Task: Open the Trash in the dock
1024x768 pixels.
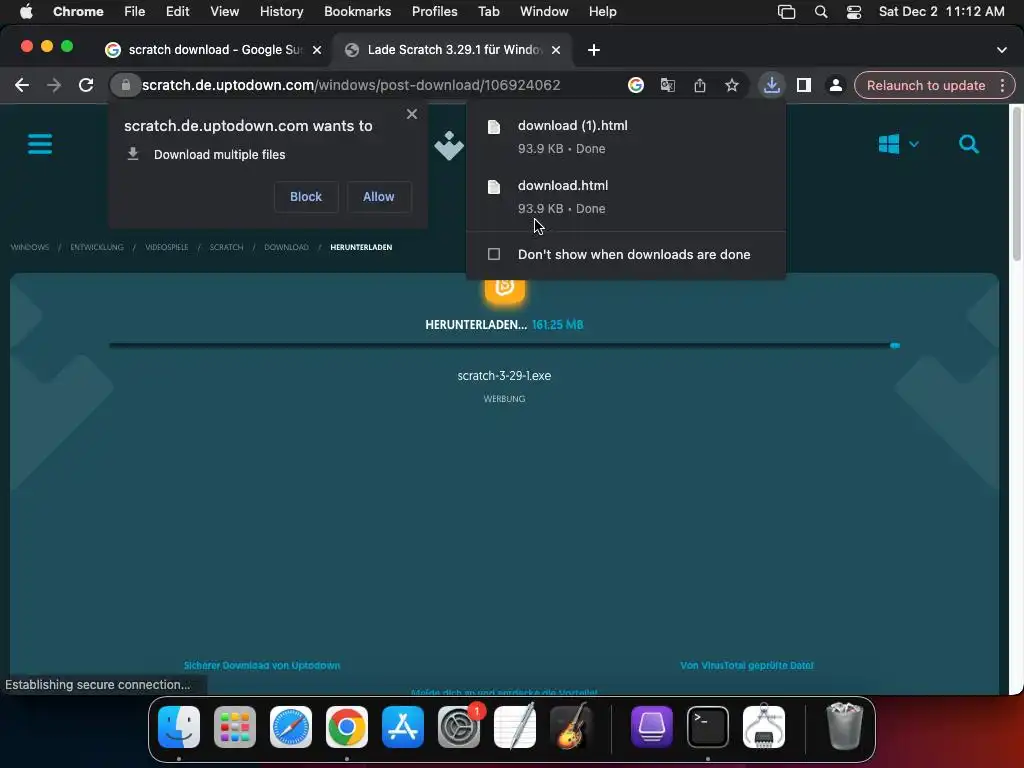Action: pos(844,726)
